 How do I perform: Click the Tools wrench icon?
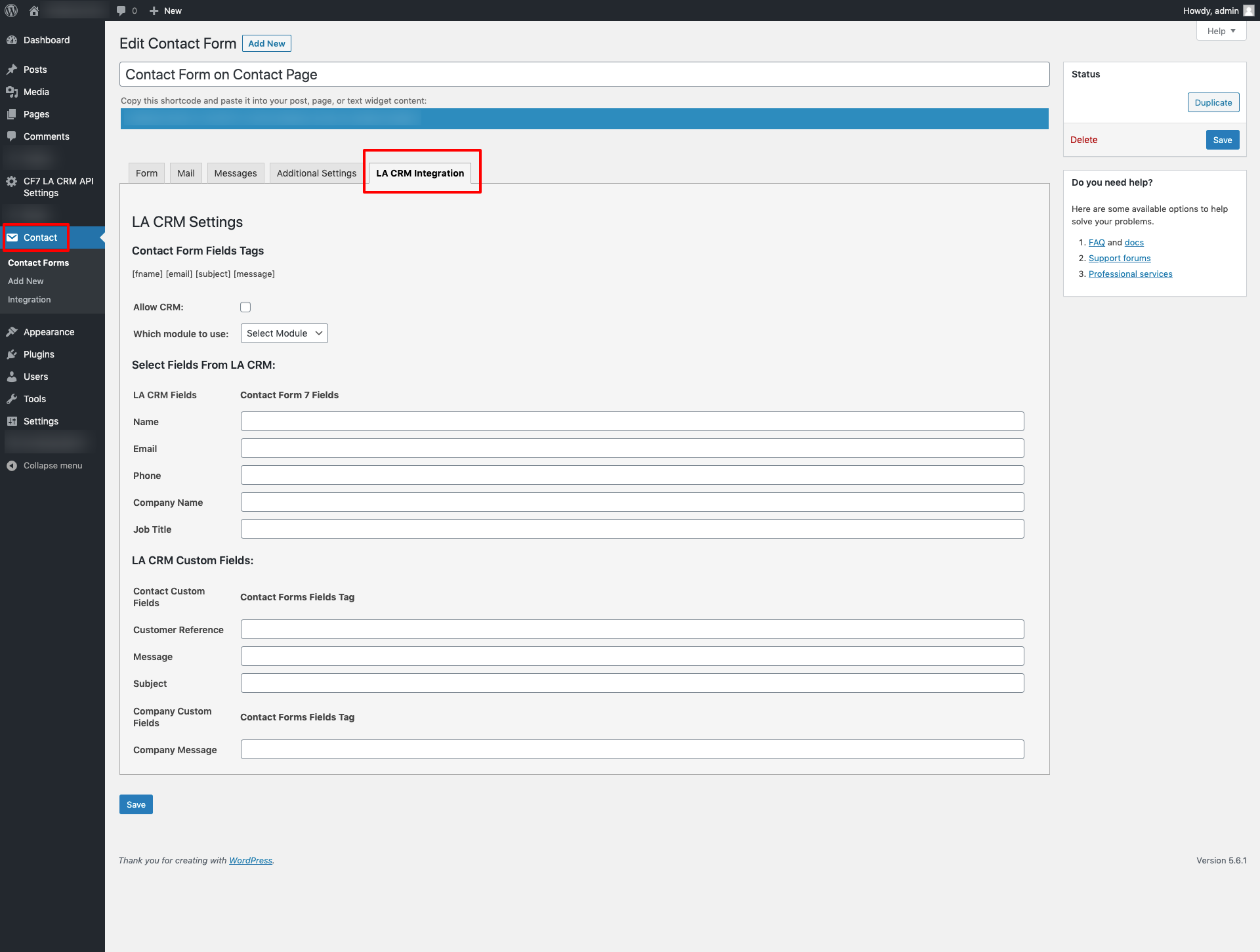pyautogui.click(x=12, y=399)
